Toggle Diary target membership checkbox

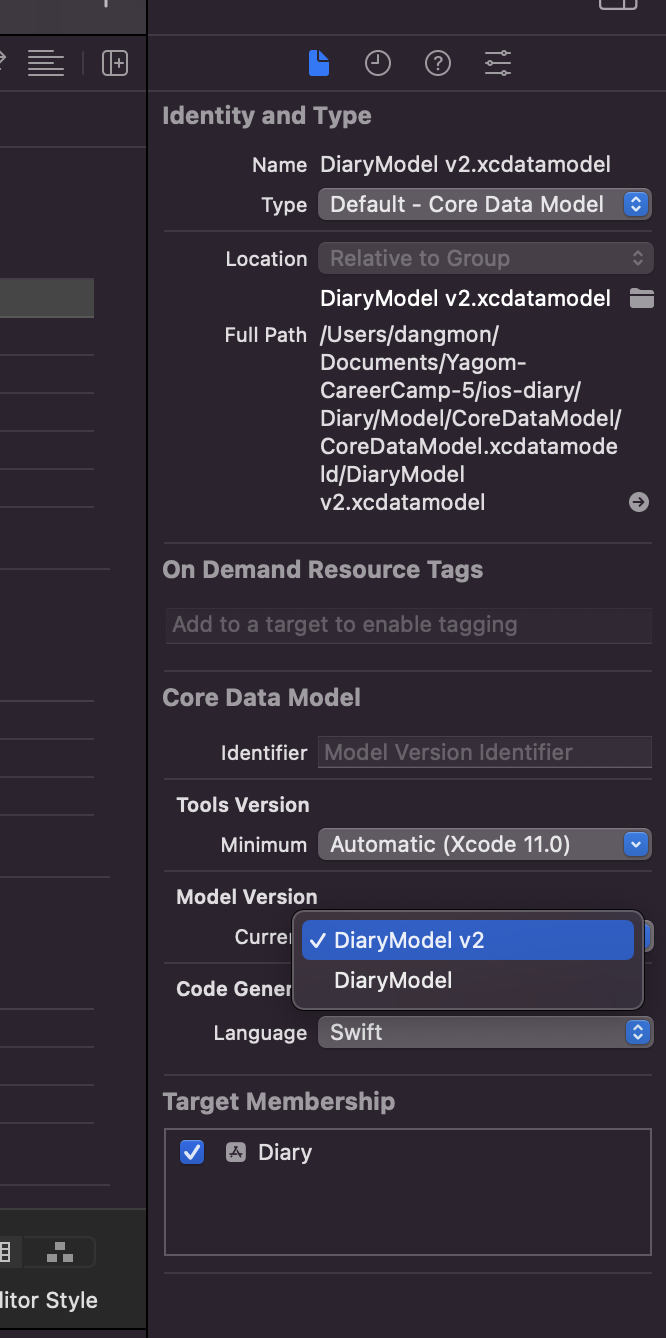click(192, 1152)
